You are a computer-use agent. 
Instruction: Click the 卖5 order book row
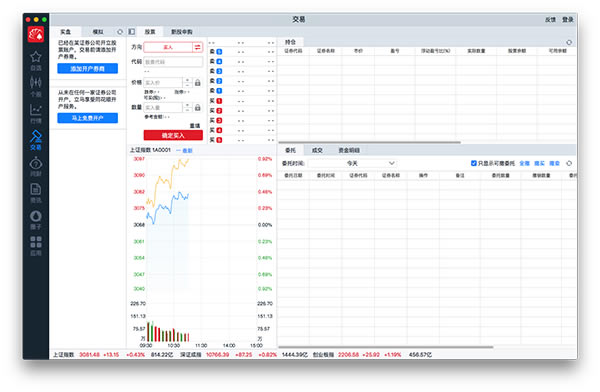click(242, 52)
